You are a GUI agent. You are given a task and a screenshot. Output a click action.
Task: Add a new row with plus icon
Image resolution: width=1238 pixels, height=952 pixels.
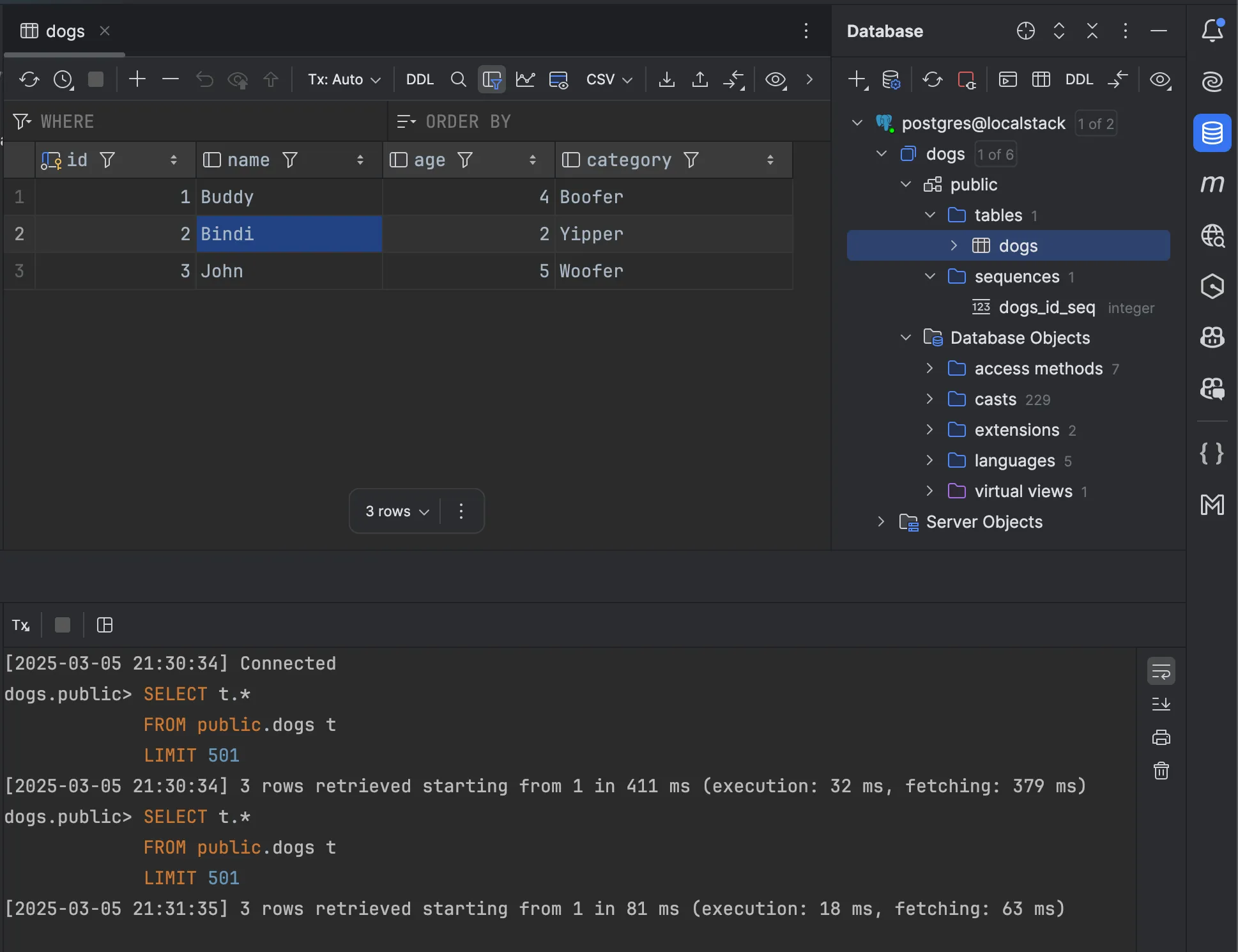[x=137, y=79]
